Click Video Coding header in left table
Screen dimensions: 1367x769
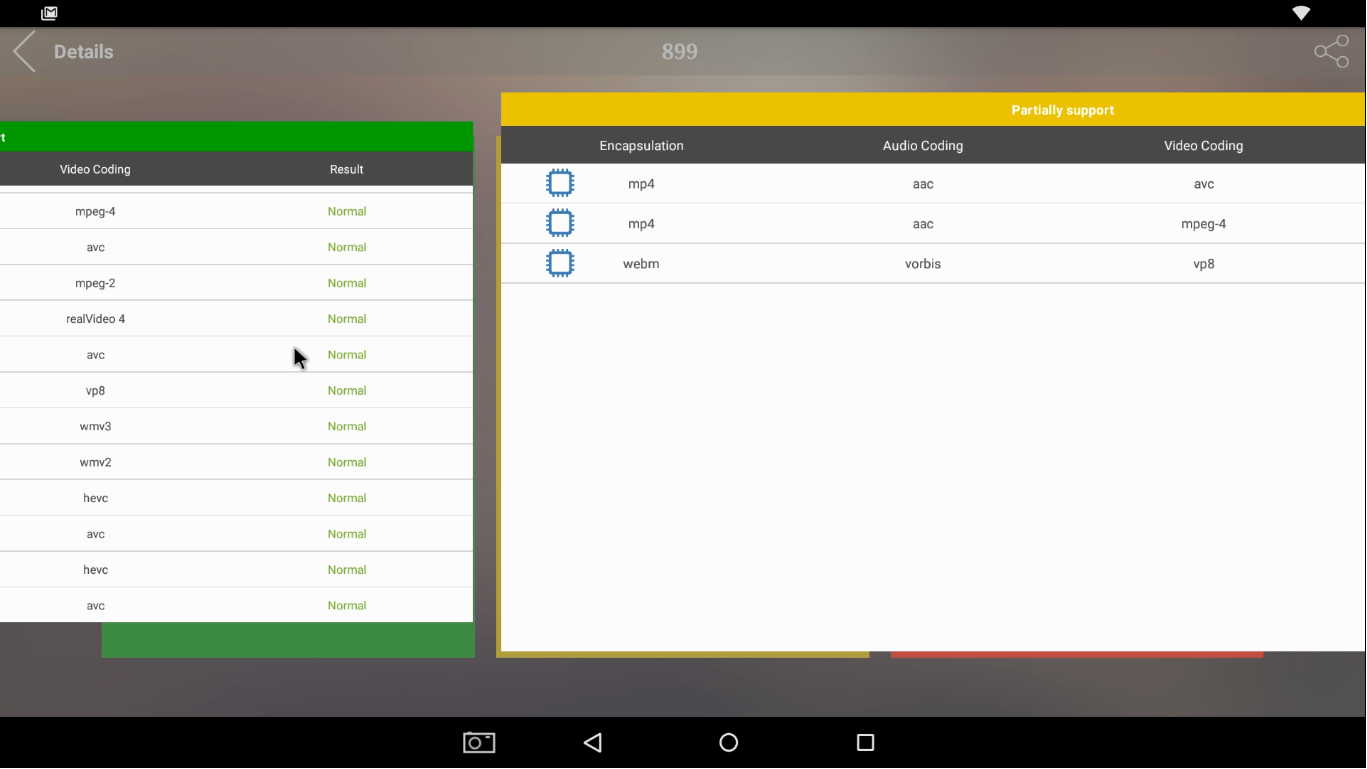pyautogui.click(x=95, y=169)
